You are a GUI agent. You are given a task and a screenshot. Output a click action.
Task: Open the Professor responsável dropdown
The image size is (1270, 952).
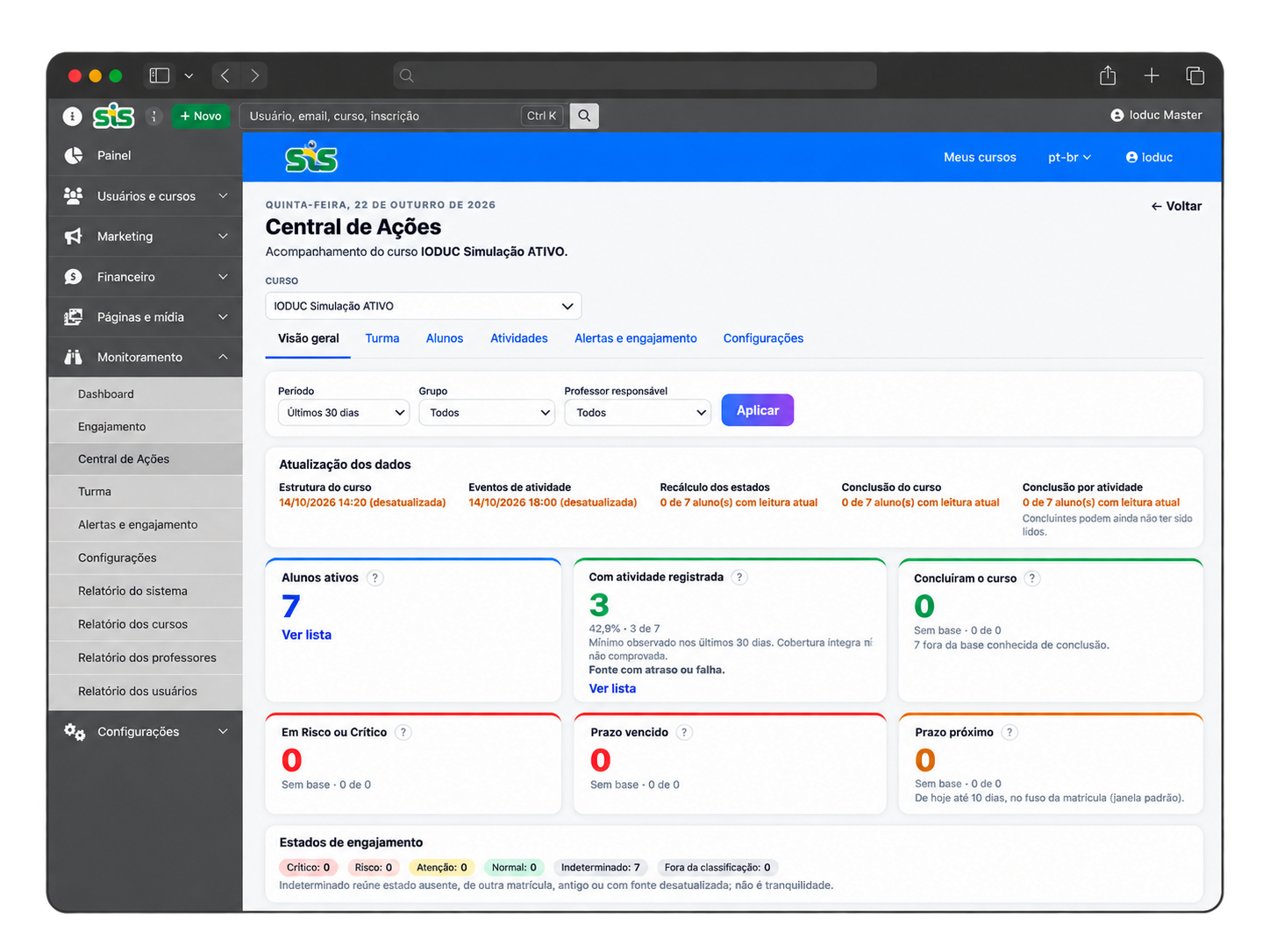tap(638, 412)
